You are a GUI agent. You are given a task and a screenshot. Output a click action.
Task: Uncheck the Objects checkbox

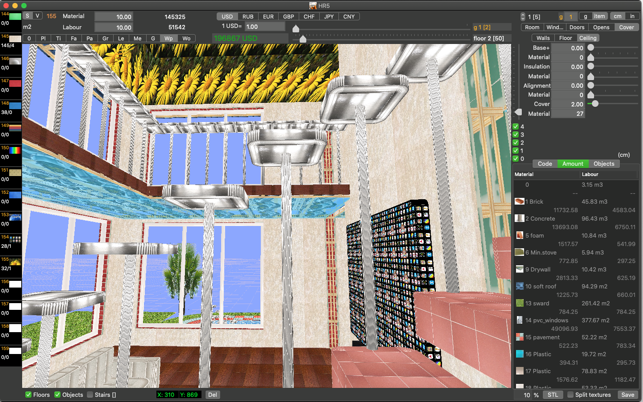(57, 395)
